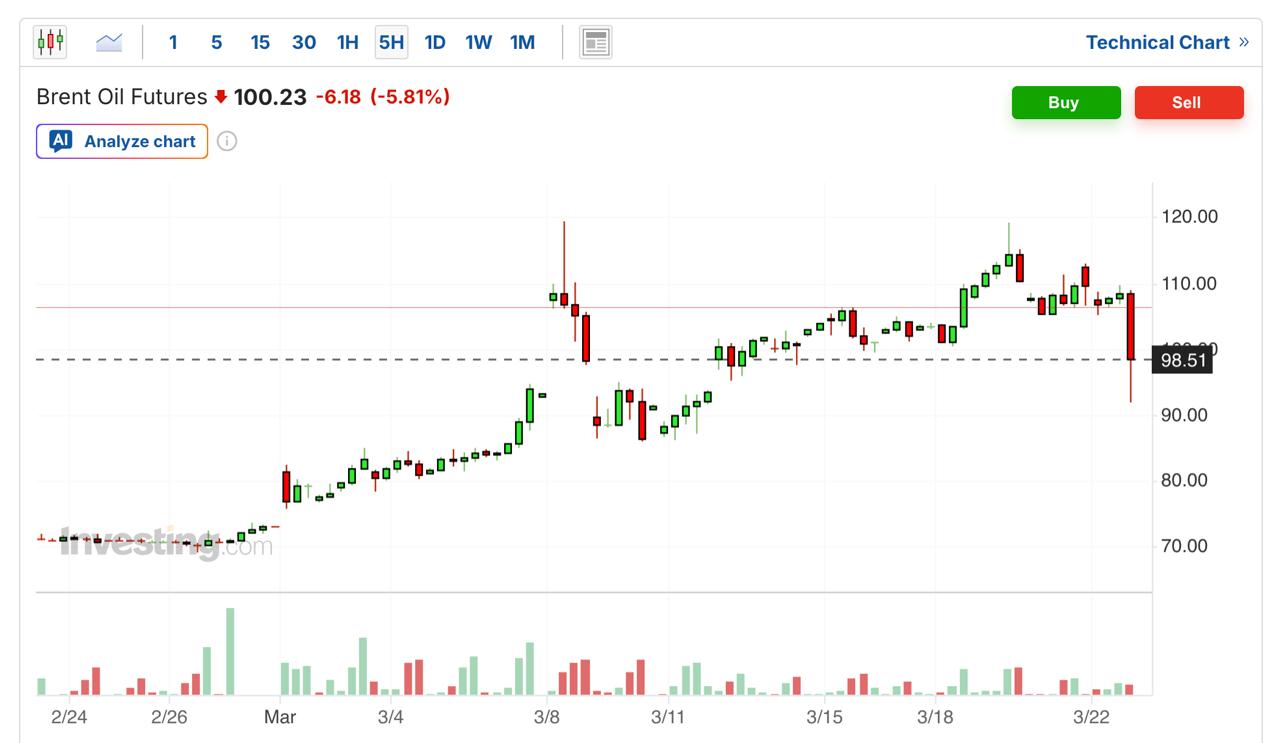Switch to the 1W timeframe

[x=478, y=42]
